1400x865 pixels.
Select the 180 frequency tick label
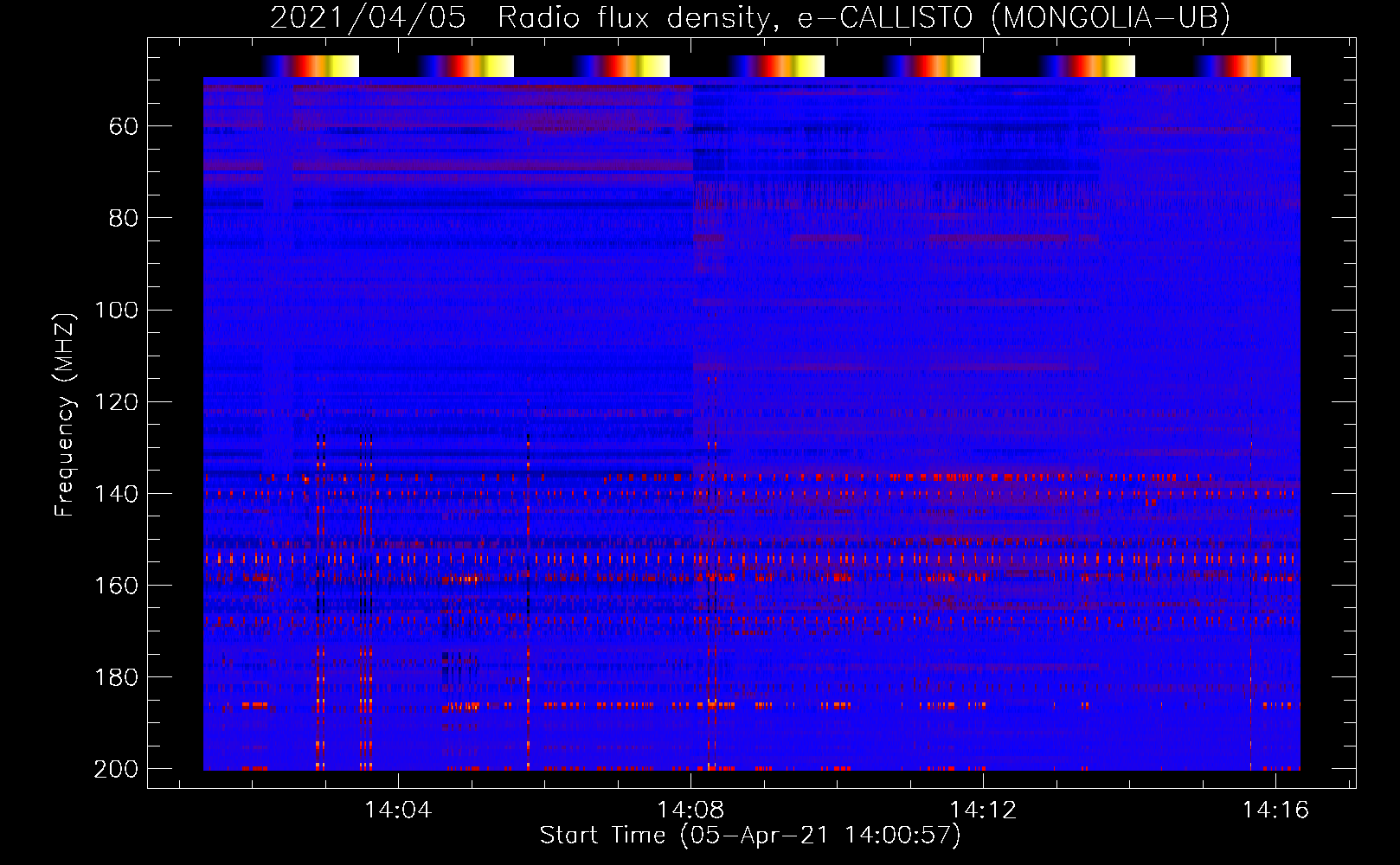click(116, 676)
